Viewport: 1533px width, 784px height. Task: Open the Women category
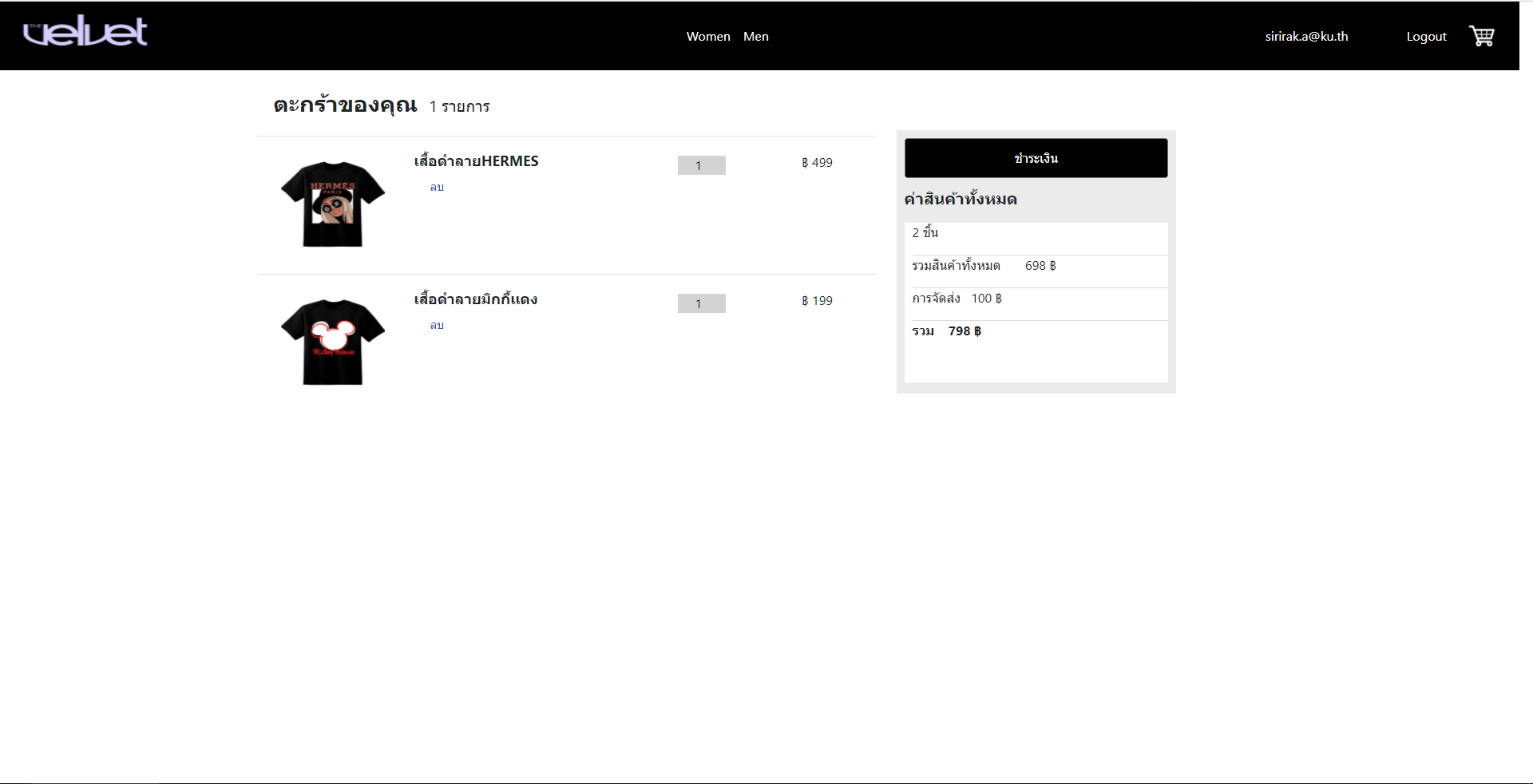click(707, 36)
